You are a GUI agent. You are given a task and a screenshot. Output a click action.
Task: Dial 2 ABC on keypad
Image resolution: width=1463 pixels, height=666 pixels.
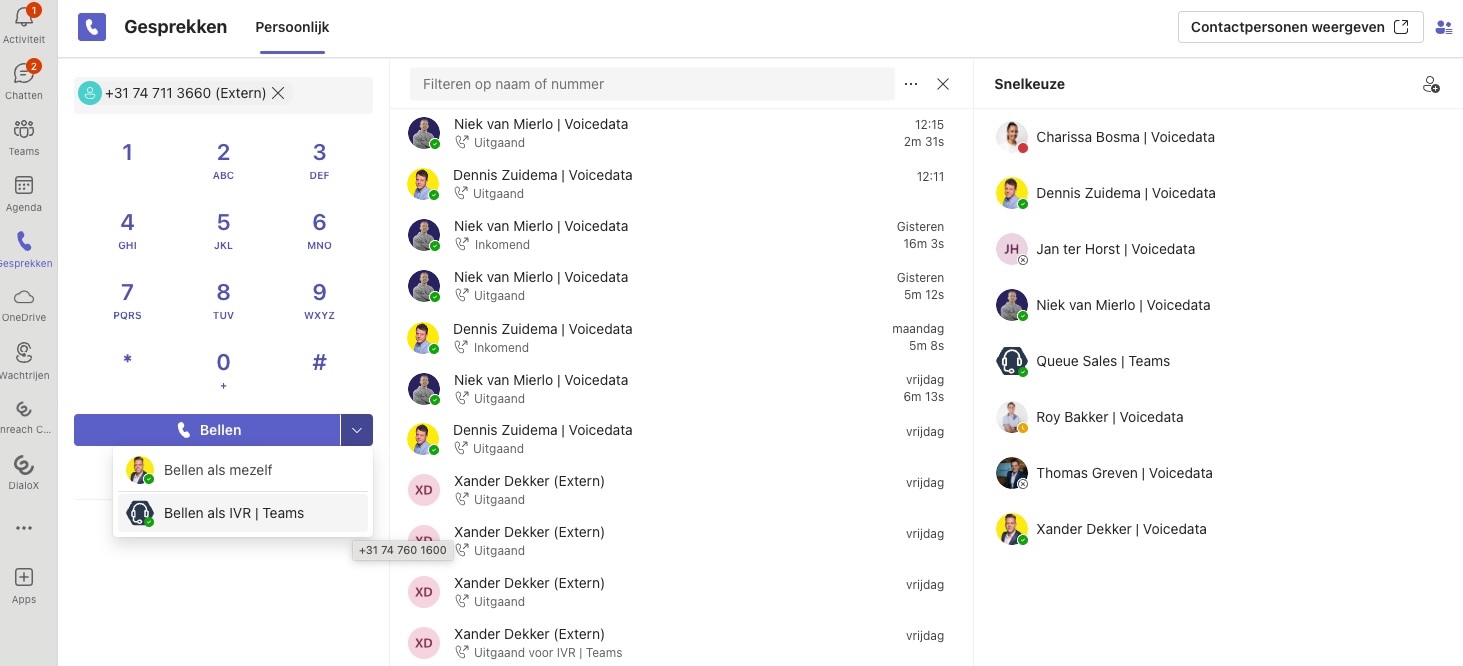tap(223, 161)
